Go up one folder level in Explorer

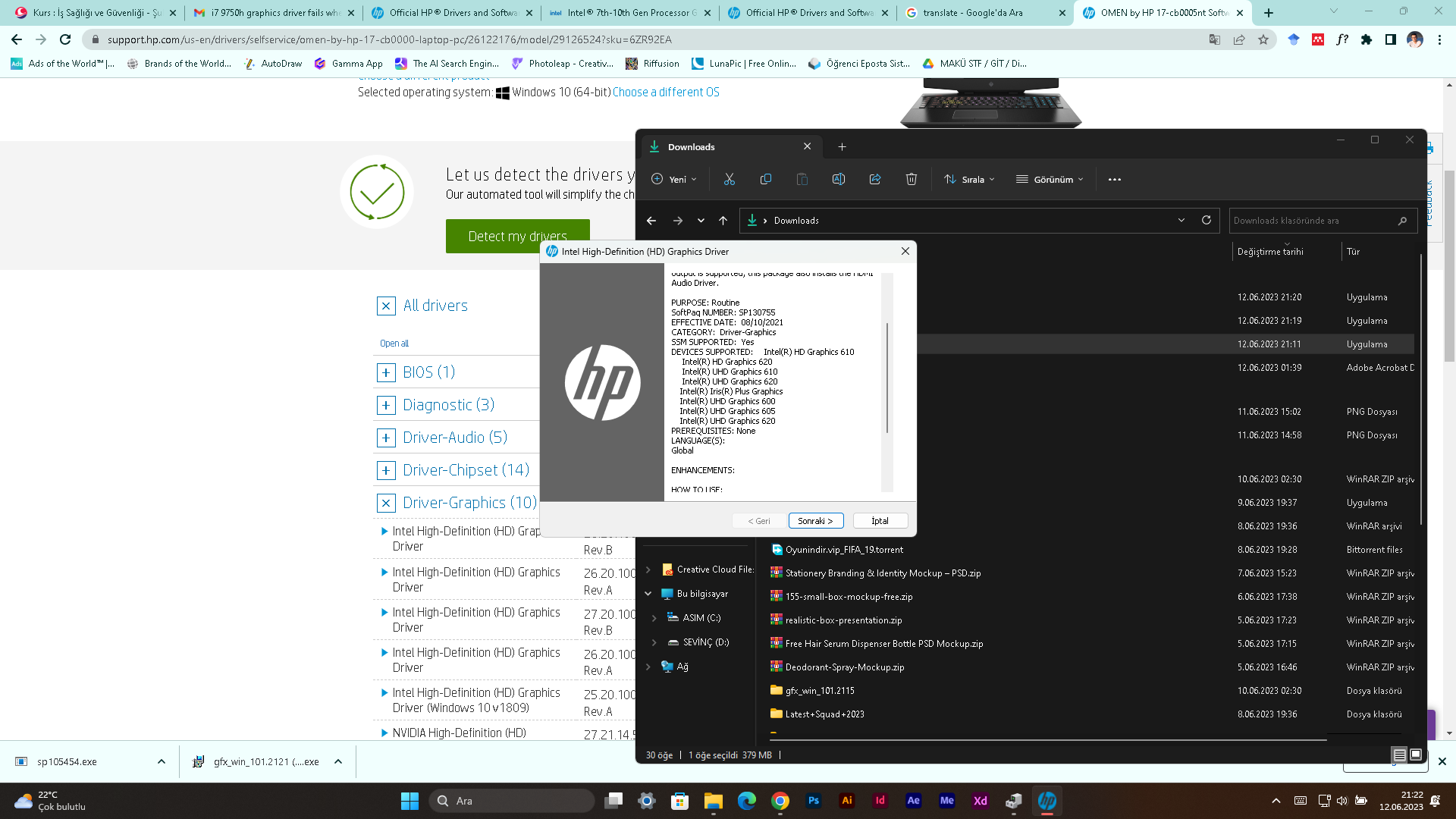tap(723, 221)
